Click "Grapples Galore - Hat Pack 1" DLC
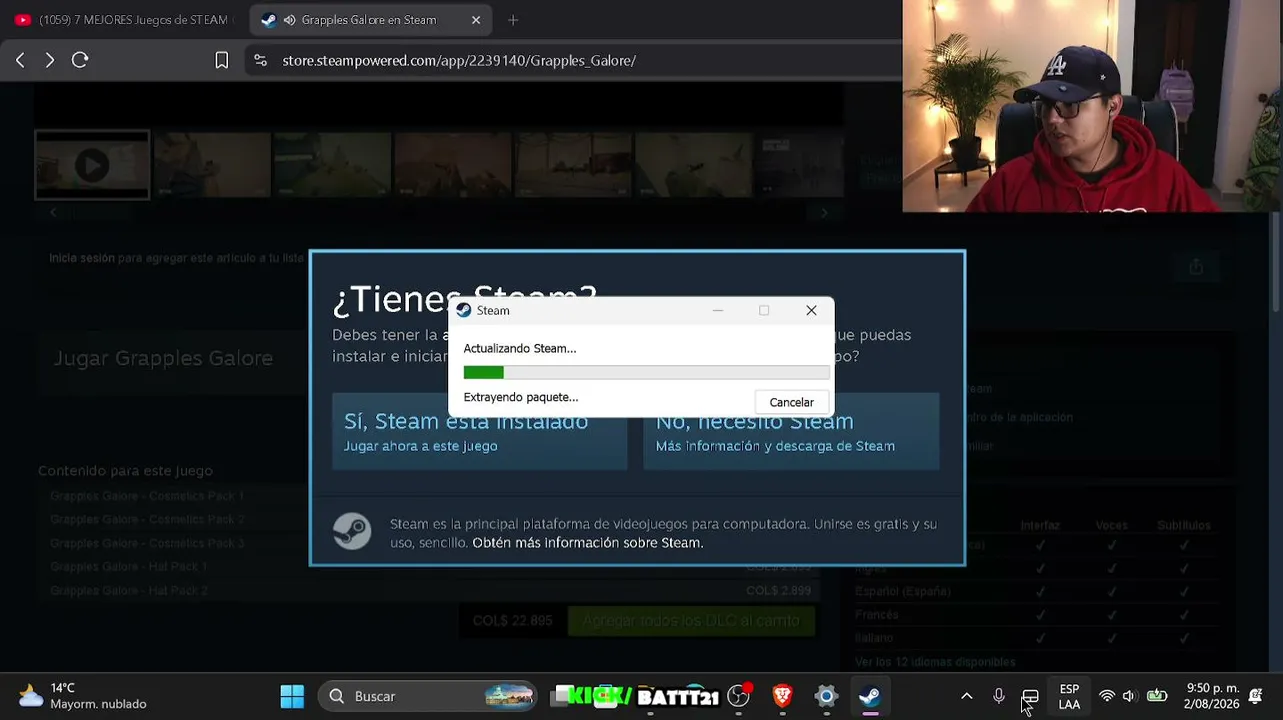The height and width of the screenshot is (720, 1283). tap(129, 567)
